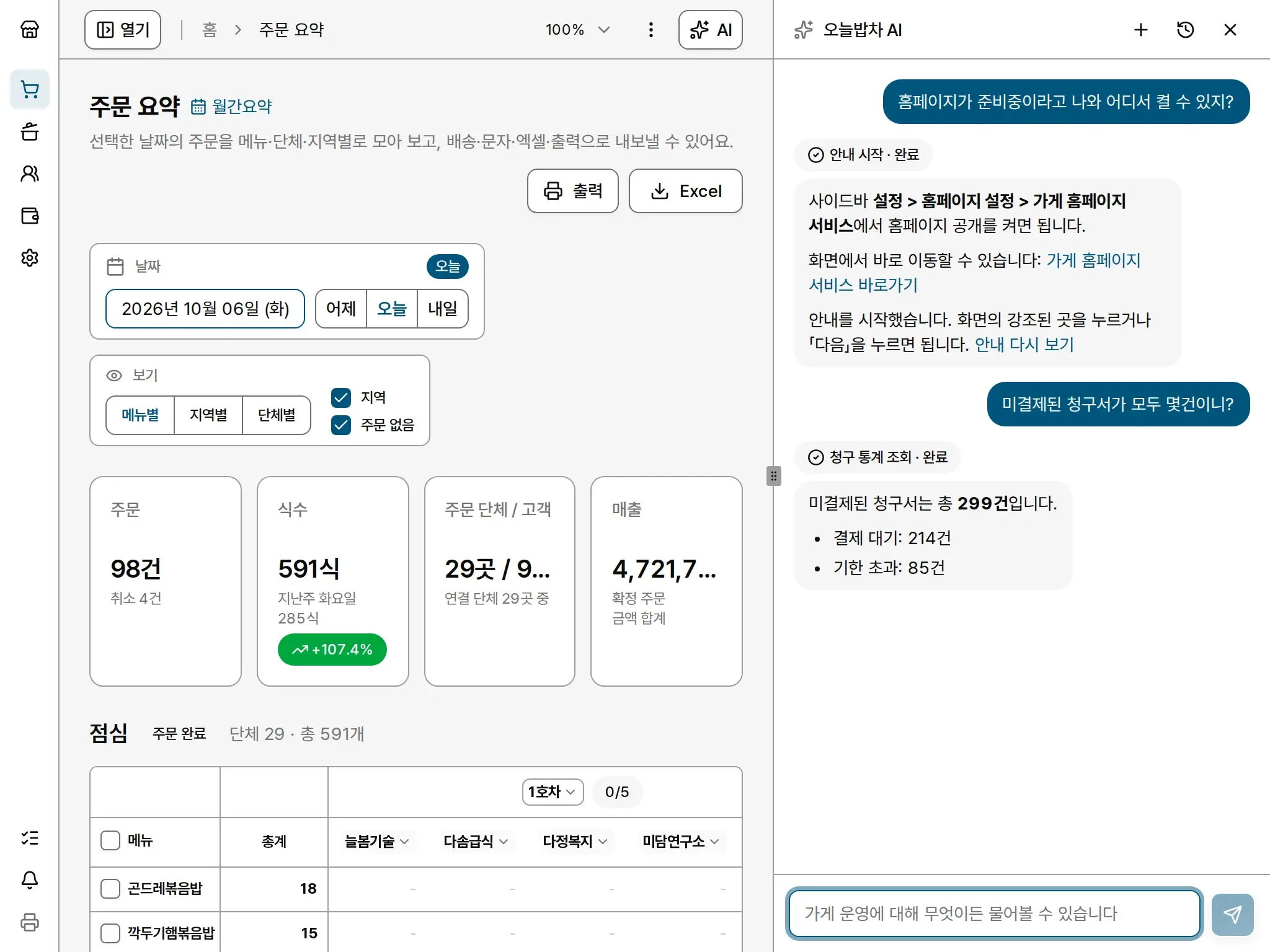Screen dimensions: 1270x952
Task: Focus the AI chat message input
Action: click(x=995, y=914)
